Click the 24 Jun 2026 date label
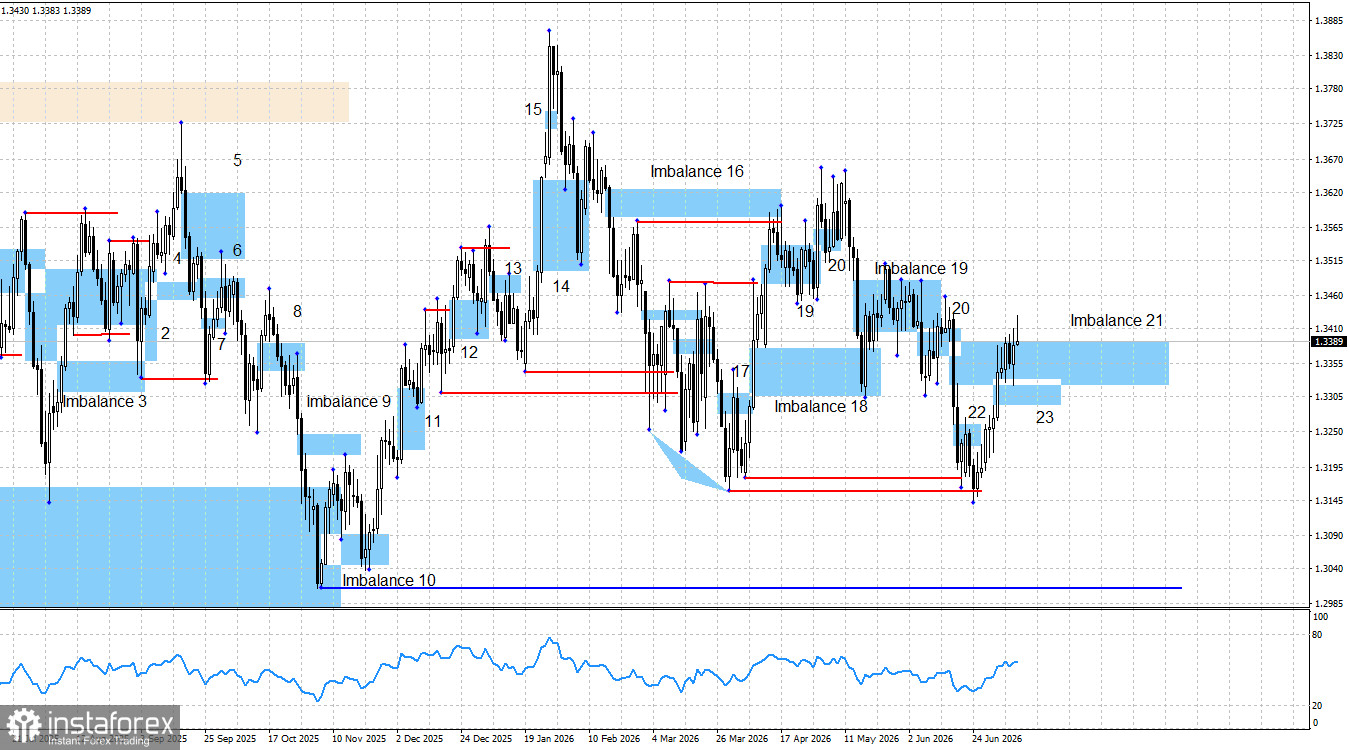Screen dimensions: 1350x750 point(998,739)
